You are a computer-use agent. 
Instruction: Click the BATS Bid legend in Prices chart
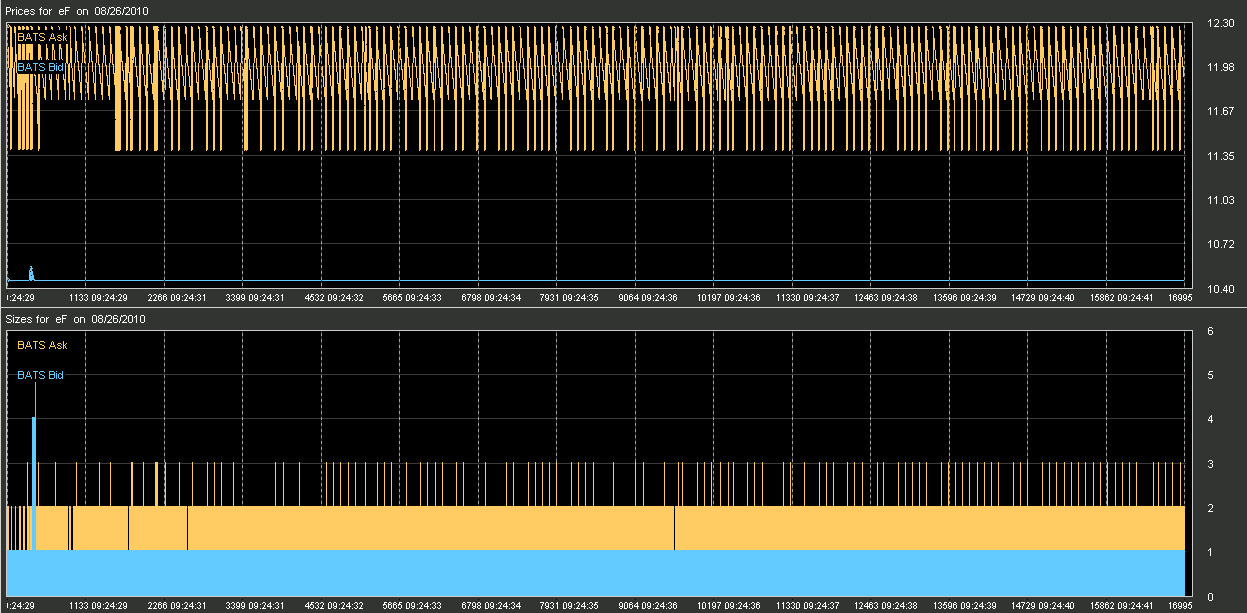click(41, 67)
